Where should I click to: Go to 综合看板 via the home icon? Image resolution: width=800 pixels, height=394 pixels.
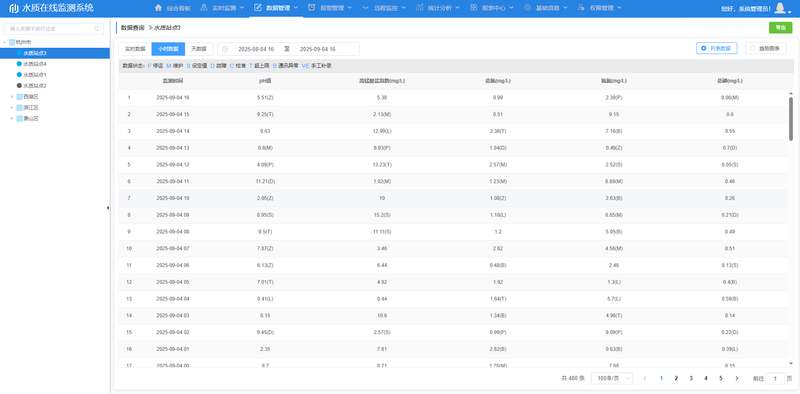click(158, 8)
